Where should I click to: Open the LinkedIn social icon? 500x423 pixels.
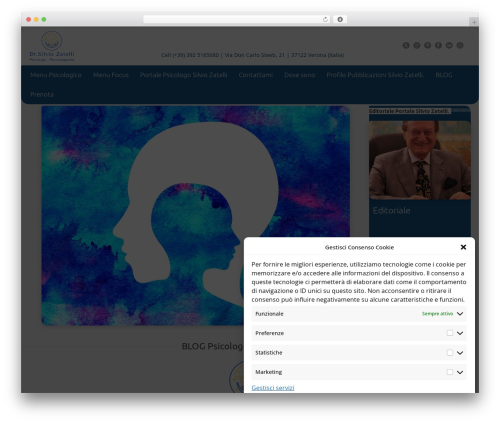449,45
